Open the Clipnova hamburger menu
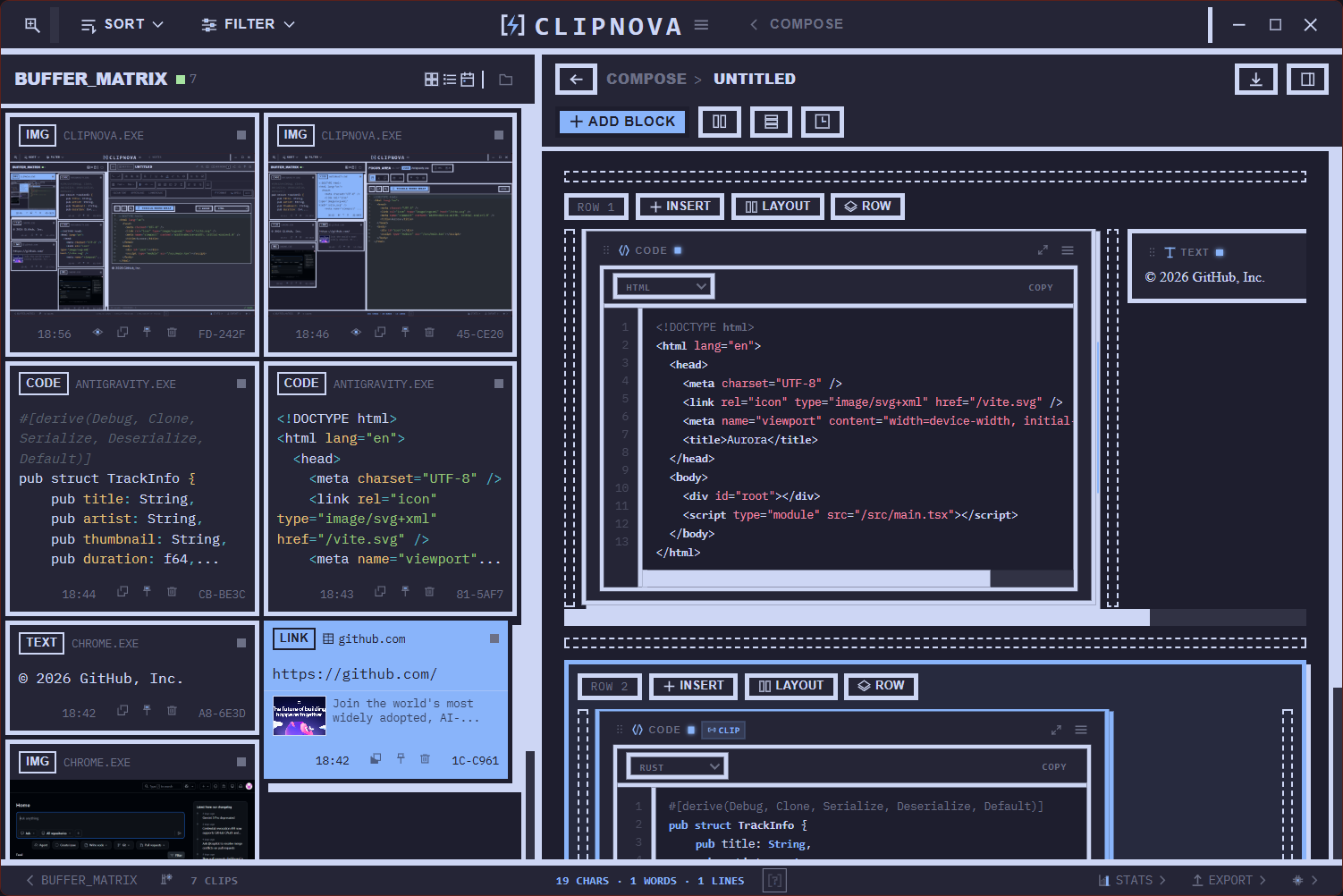The width and height of the screenshot is (1343, 896). pos(702,25)
